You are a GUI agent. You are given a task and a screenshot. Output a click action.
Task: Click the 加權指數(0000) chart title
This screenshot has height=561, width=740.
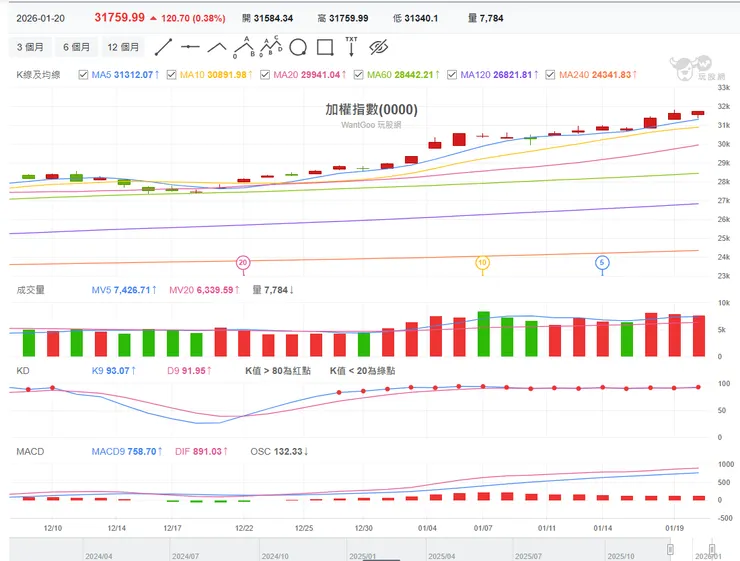pyautogui.click(x=371, y=109)
